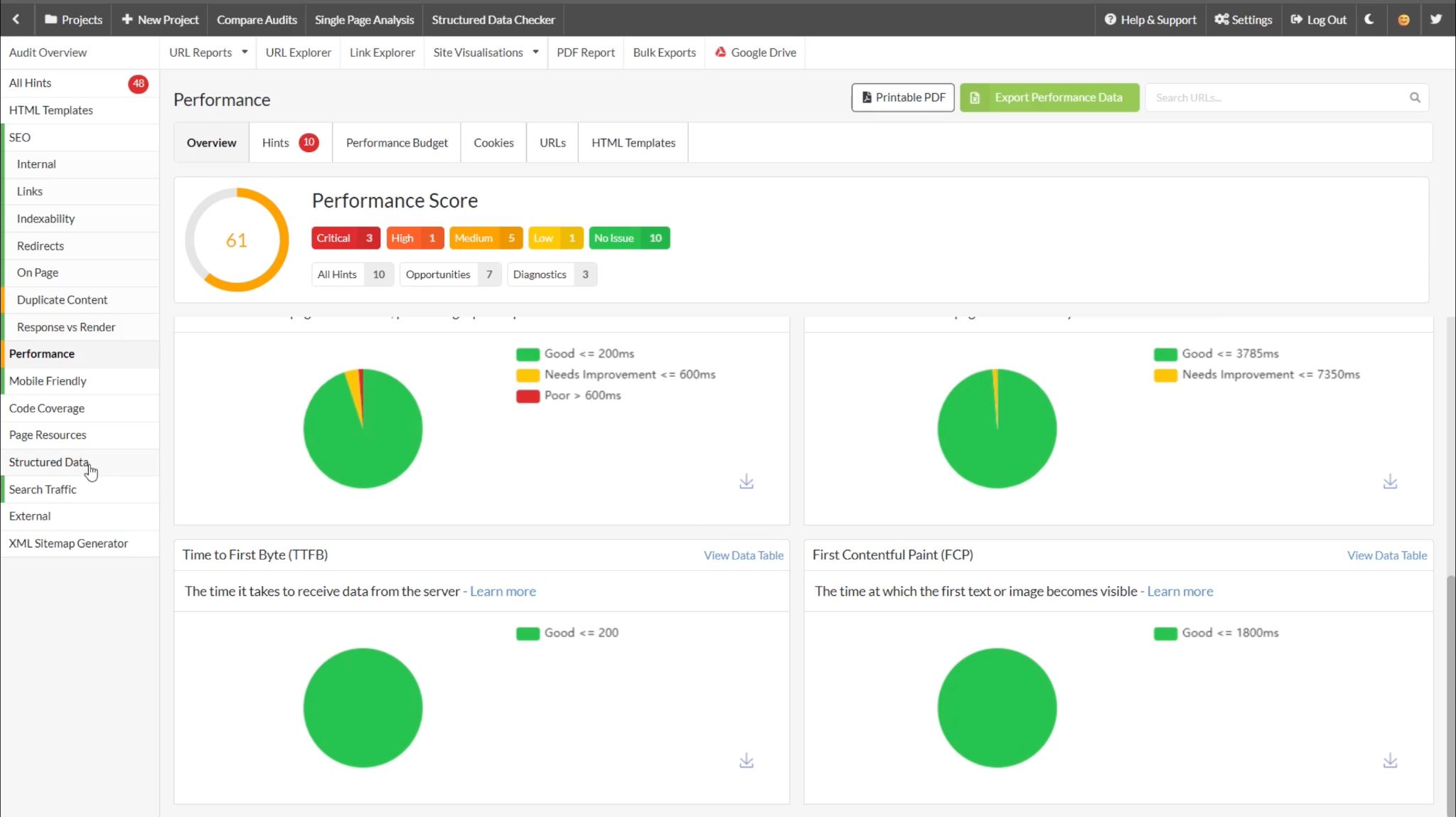The width and height of the screenshot is (1456, 817).
Task: Open the Cookies tab
Action: pyautogui.click(x=493, y=142)
